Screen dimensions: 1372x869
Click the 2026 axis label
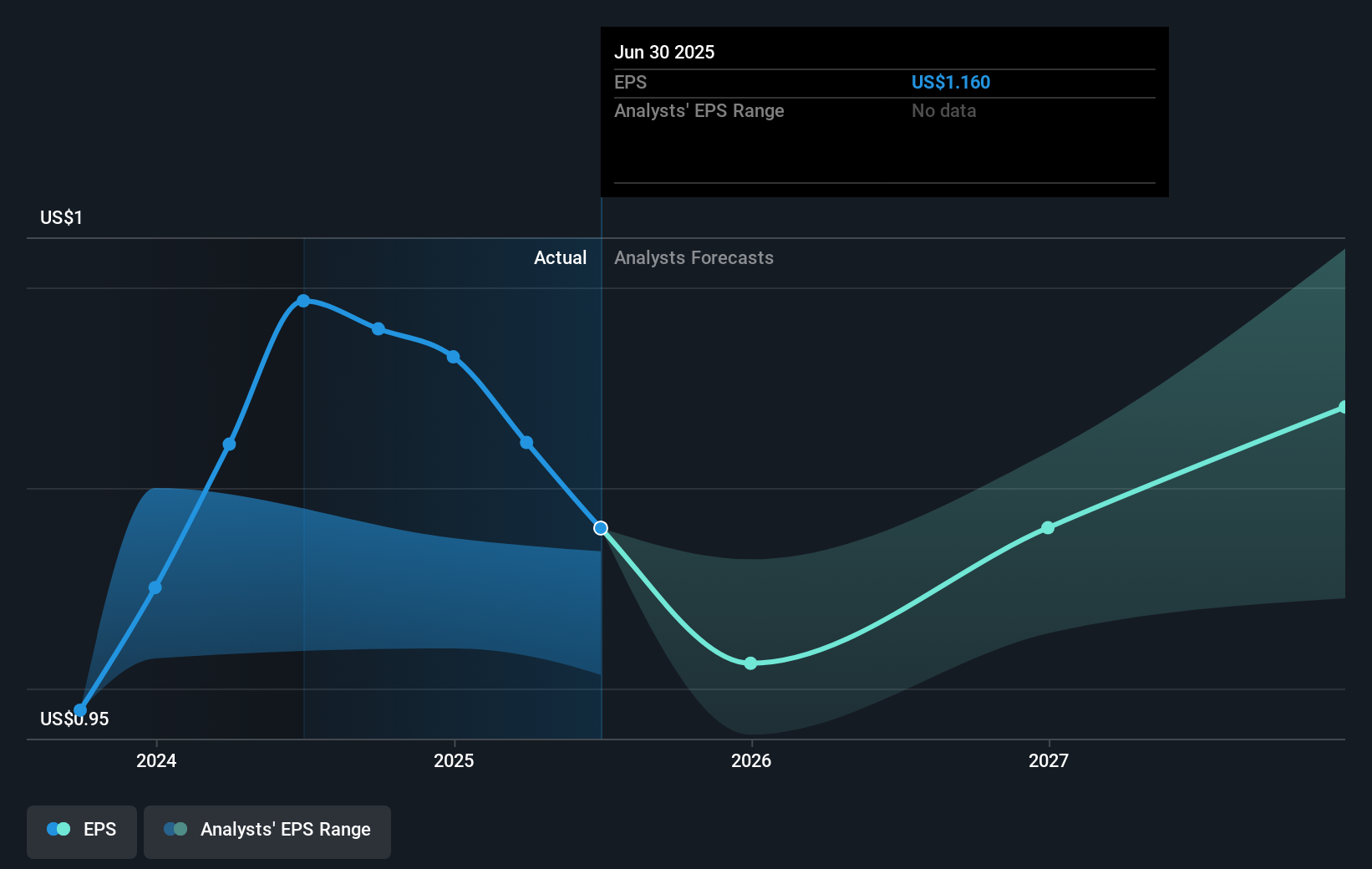pos(750,761)
